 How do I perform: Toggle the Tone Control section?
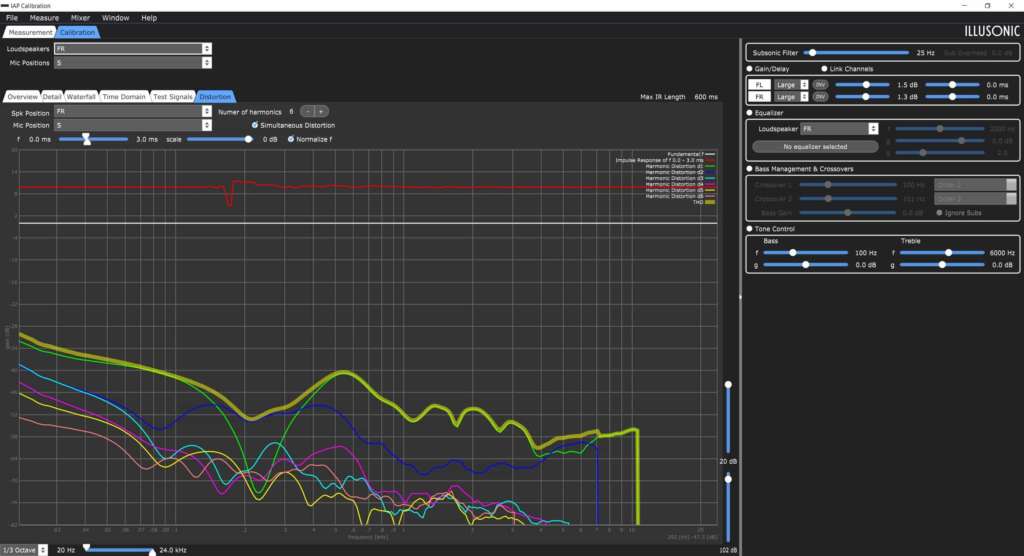749,229
